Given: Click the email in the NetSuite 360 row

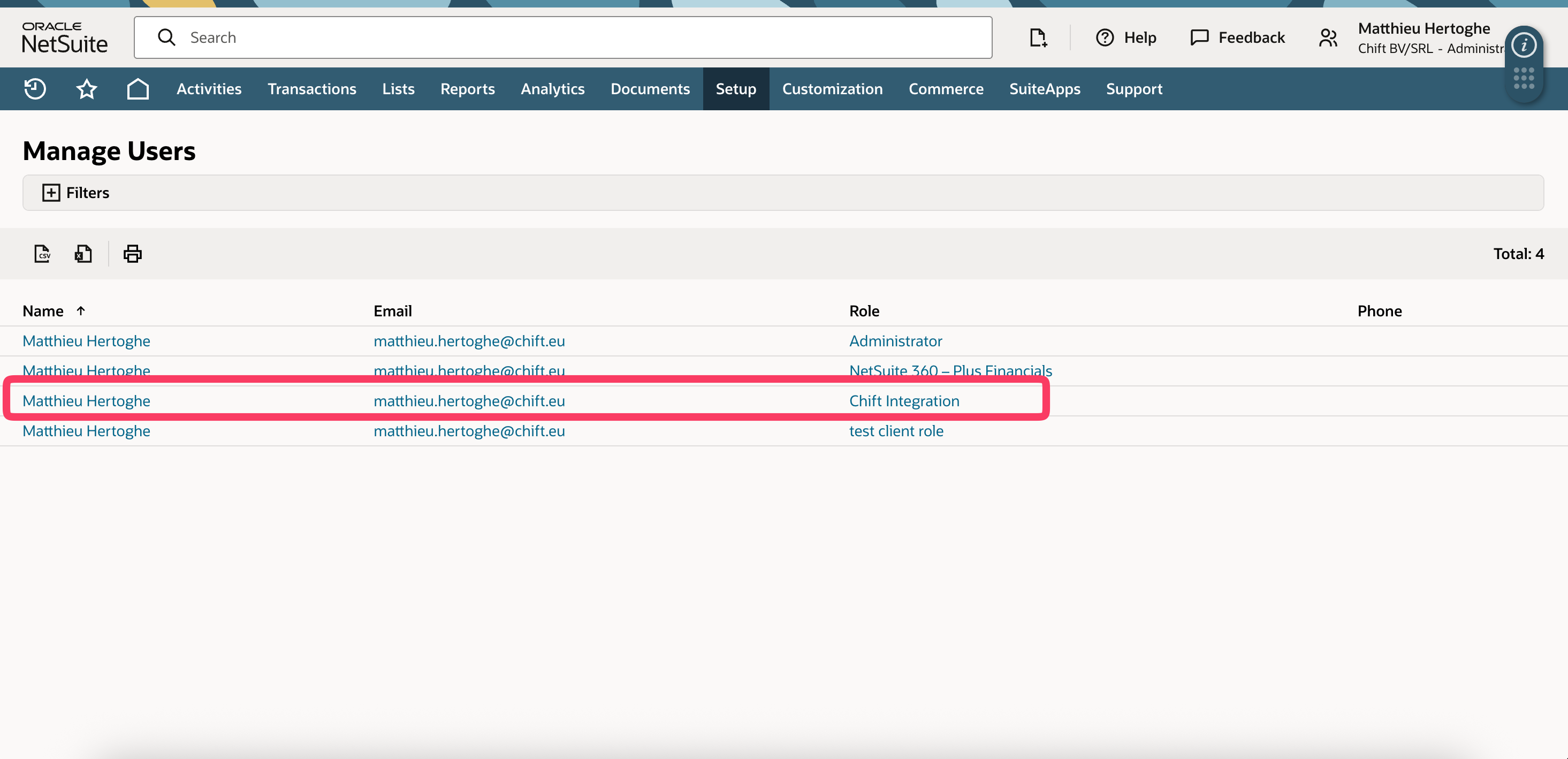Looking at the screenshot, I should 469,371.
